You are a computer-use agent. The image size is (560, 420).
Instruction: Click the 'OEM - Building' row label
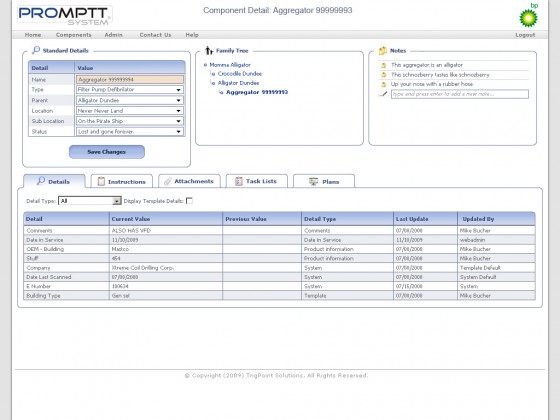[45, 249]
